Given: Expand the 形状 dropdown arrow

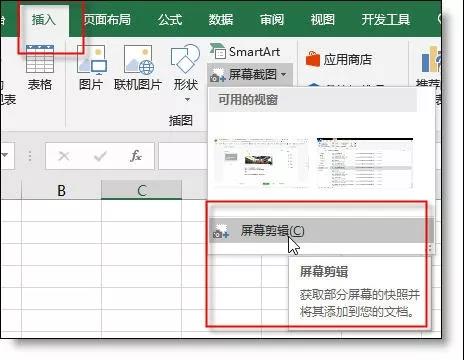Looking at the screenshot, I should pos(187,100).
